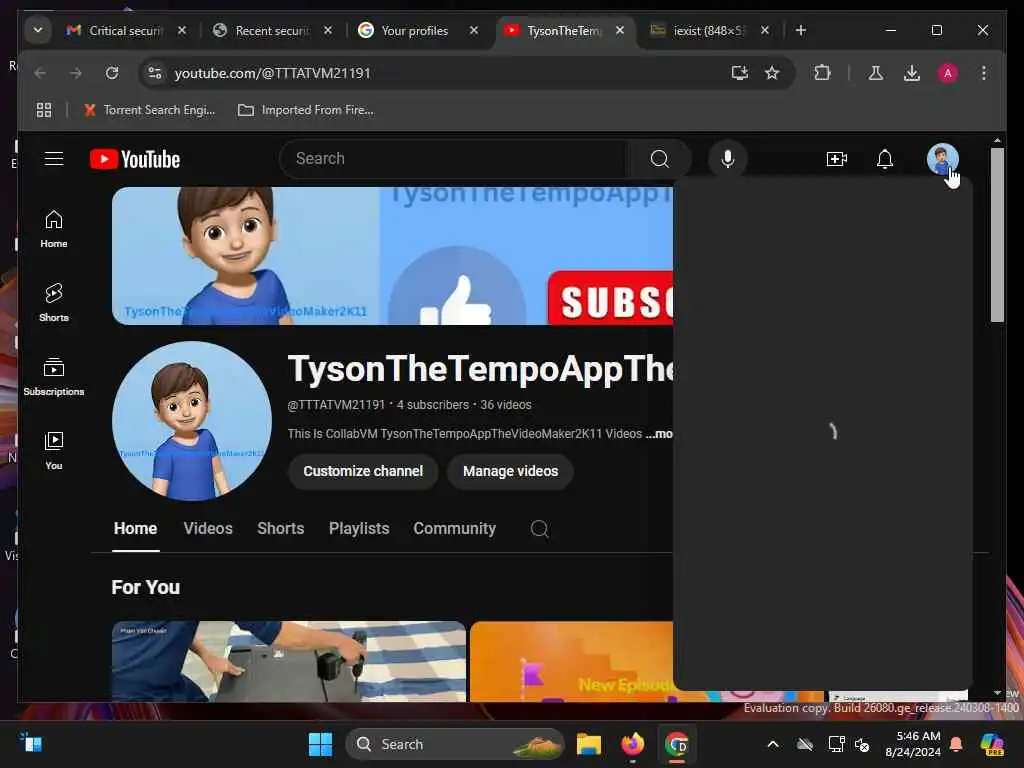The image size is (1024, 768).
Task: Open You in YouTube sidebar
Action: [54, 451]
